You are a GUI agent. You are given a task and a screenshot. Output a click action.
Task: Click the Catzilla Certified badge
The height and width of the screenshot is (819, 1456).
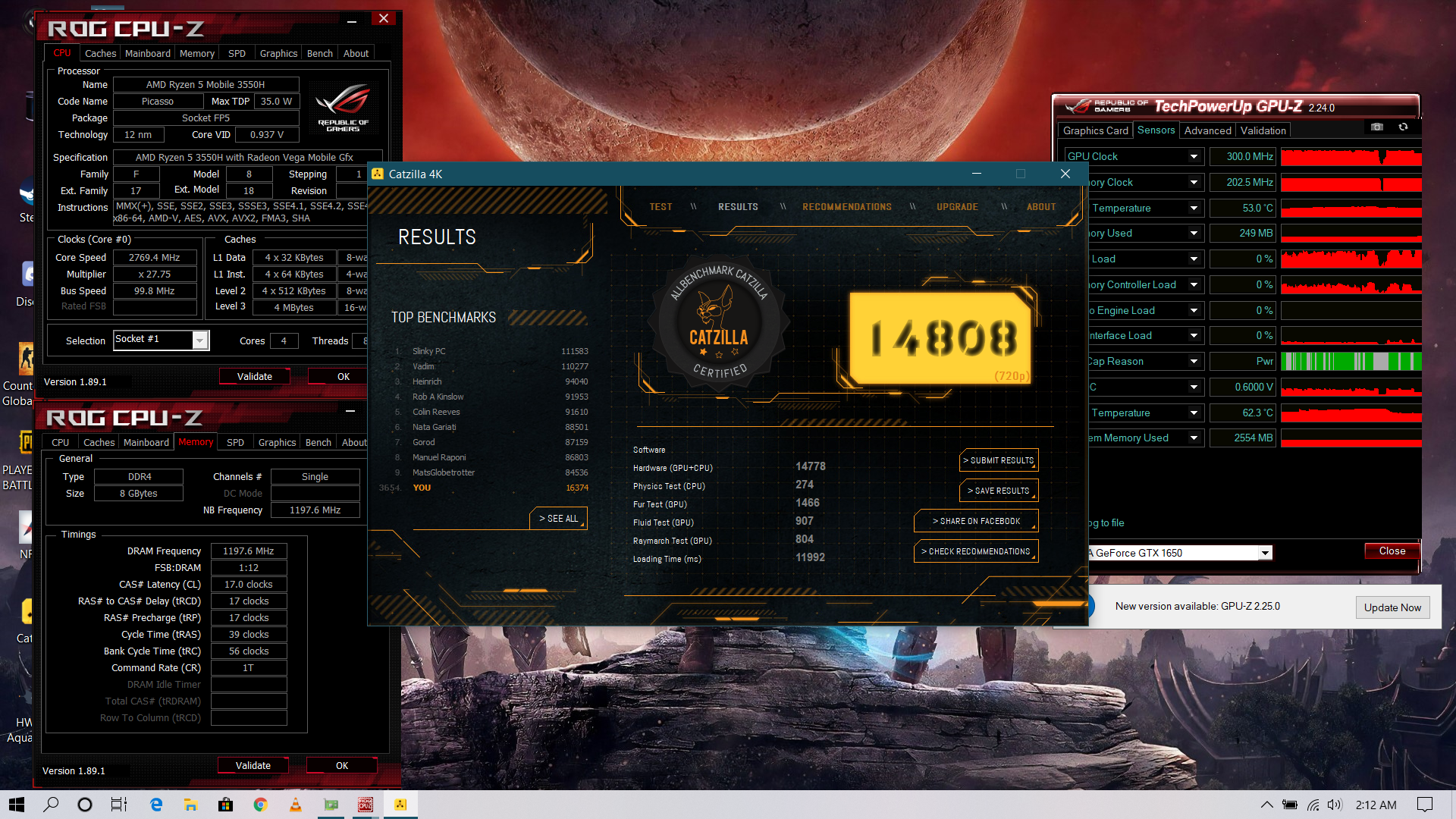point(719,324)
